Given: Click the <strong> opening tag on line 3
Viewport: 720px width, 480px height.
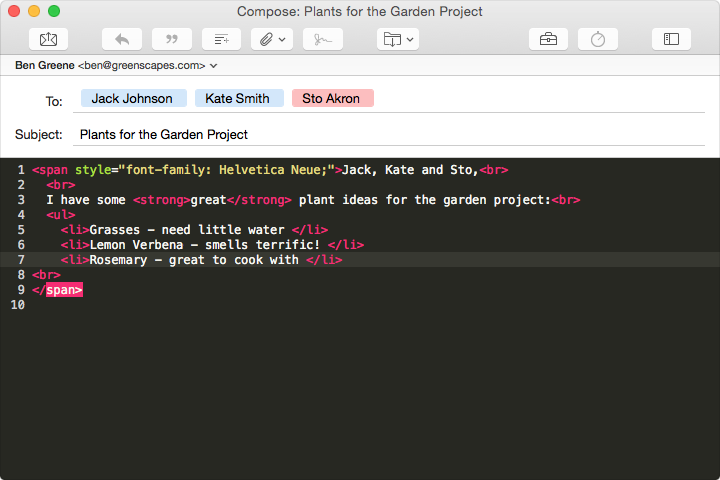Looking at the screenshot, I should (x=161, y=200).
